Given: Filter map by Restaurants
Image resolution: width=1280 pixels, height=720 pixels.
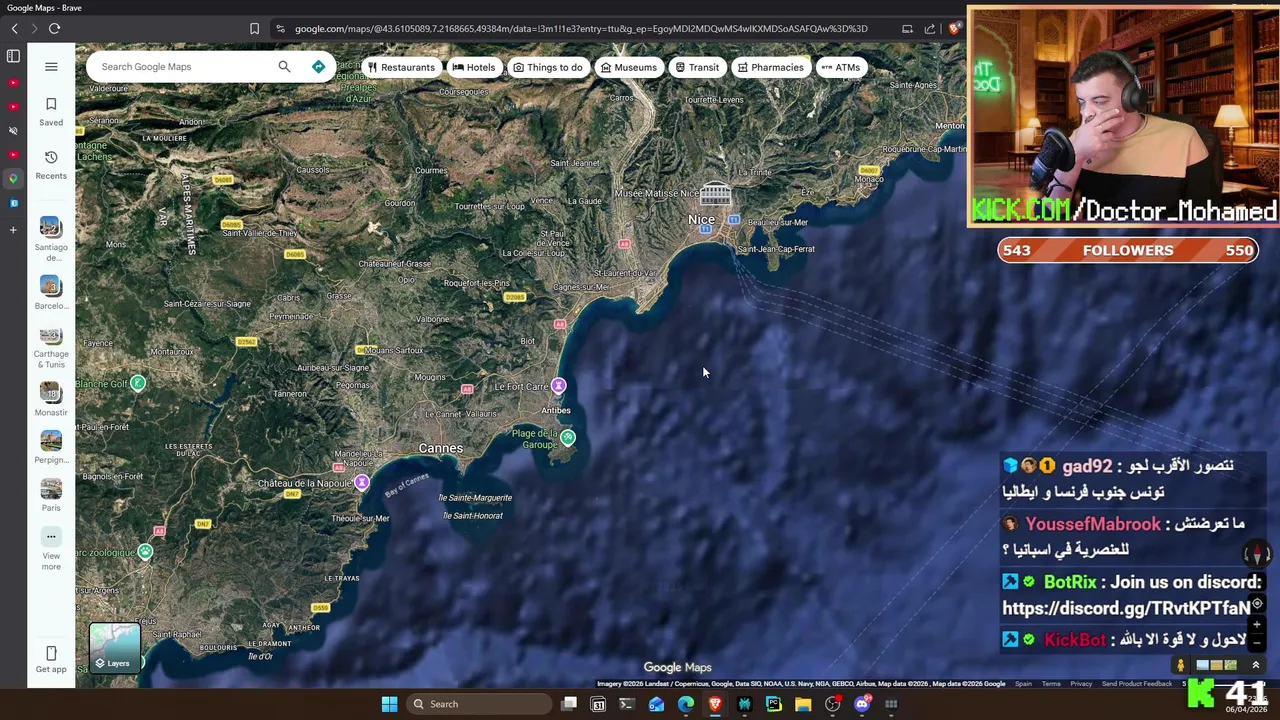Looking at the screenshot, I should (401, 67).
